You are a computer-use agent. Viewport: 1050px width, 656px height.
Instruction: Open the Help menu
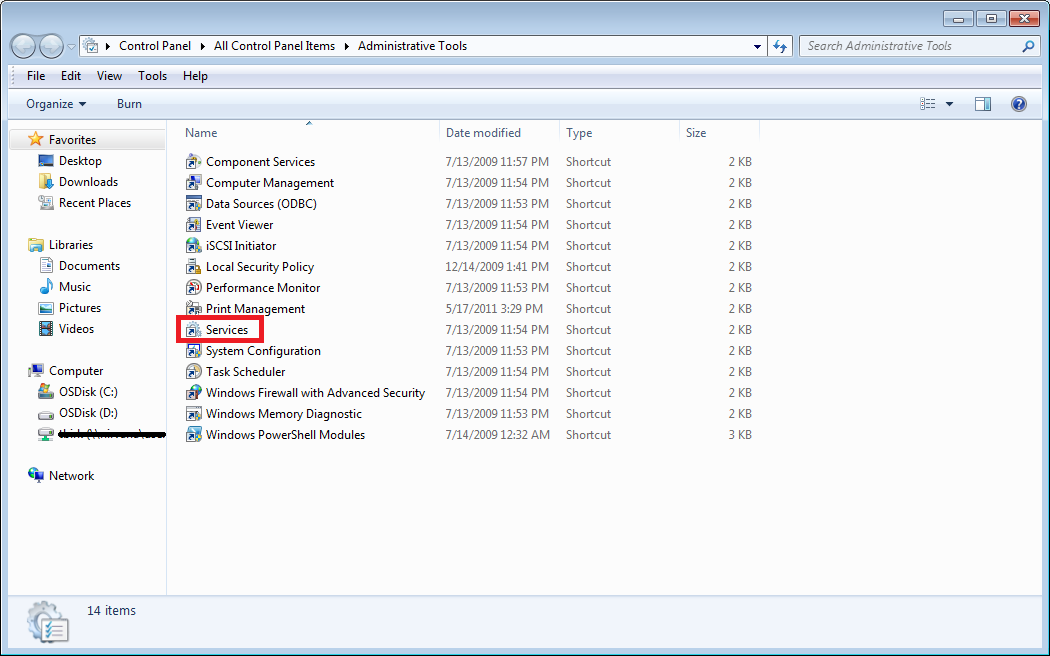pos(196,76)
